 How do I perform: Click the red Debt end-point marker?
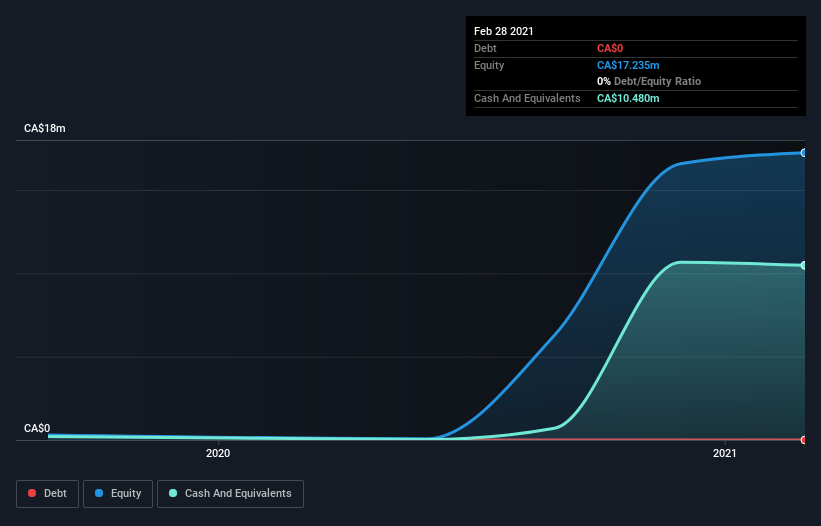[804, 440]
